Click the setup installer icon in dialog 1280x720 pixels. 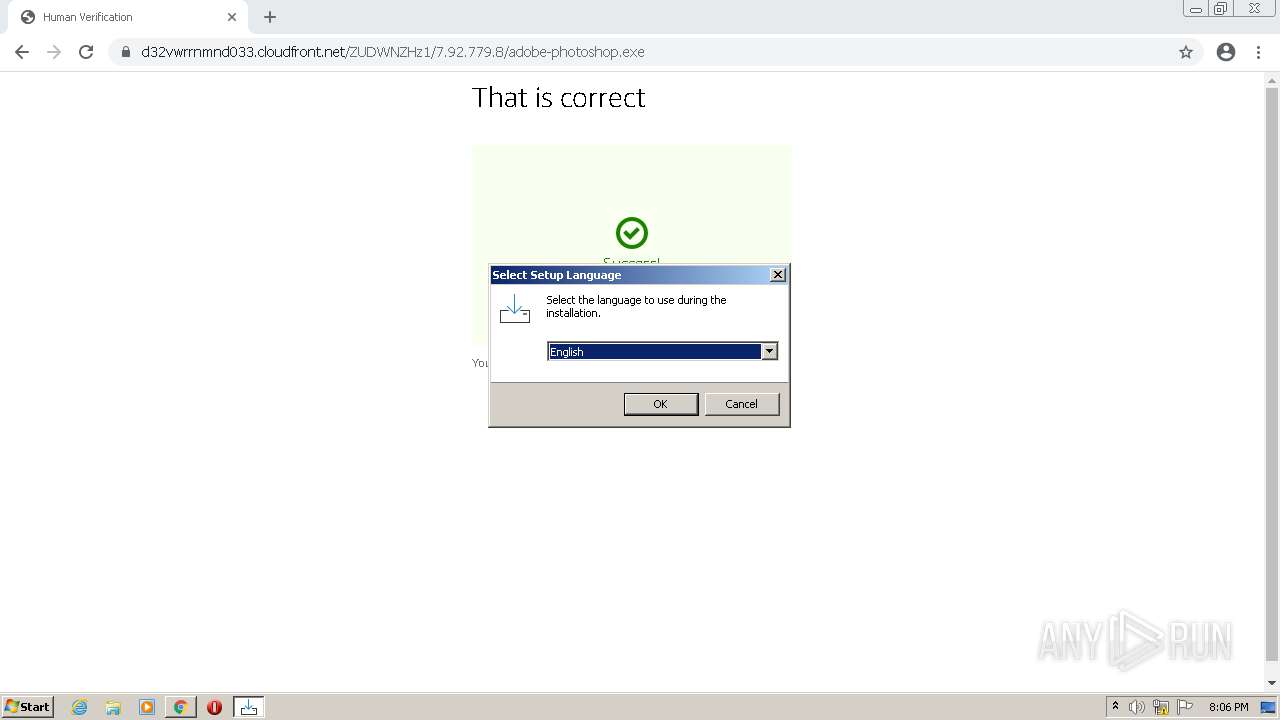[x=515, y=309]
